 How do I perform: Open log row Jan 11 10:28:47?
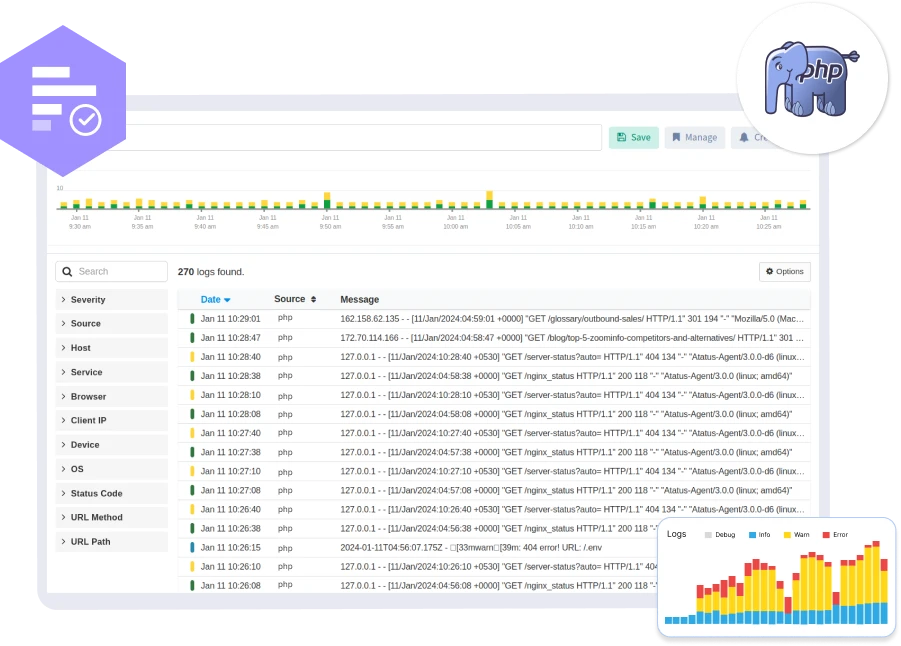pos(494,338)
